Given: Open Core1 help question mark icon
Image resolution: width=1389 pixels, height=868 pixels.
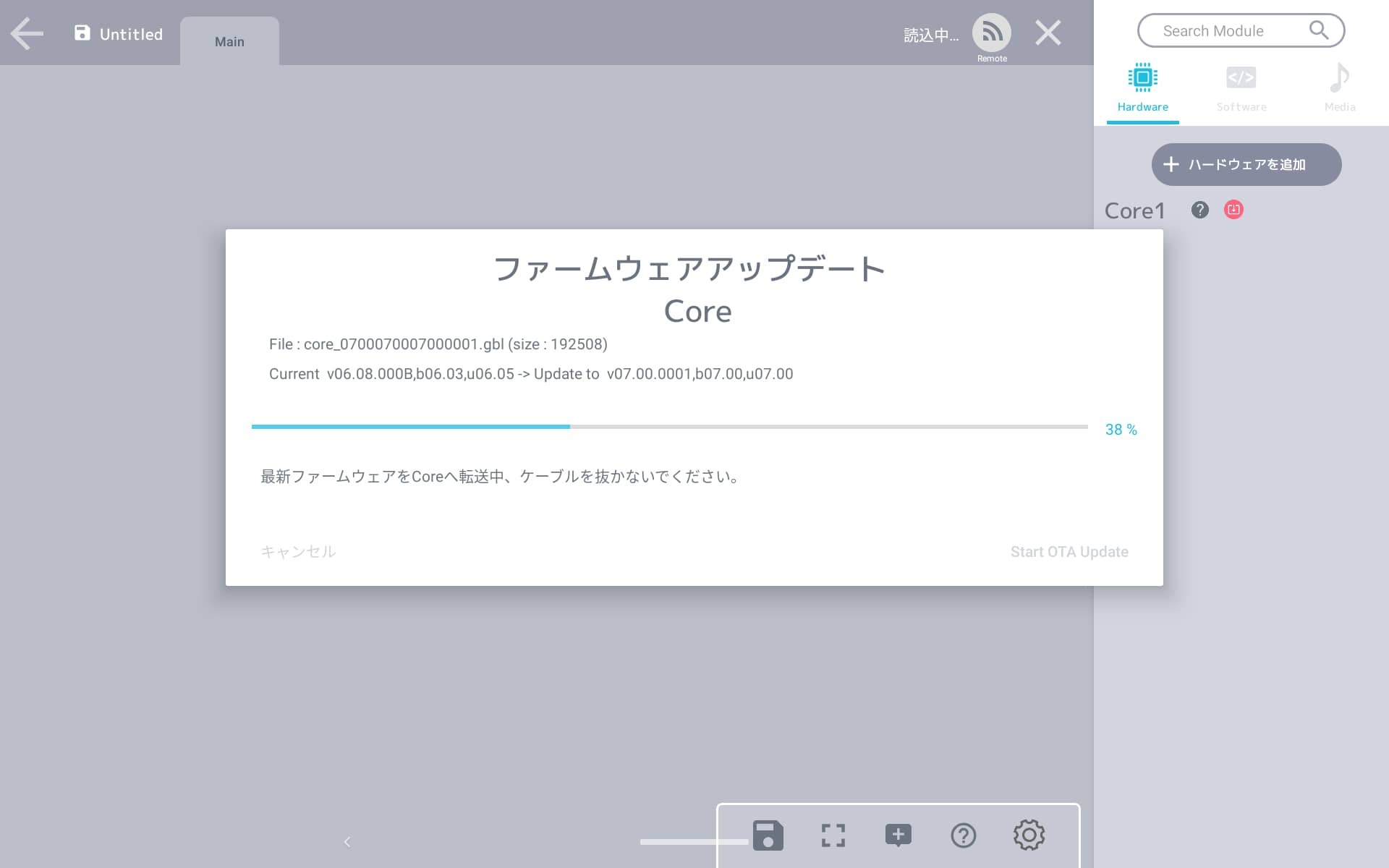Looking at the screenshot, I should (x=1199, y=210).
